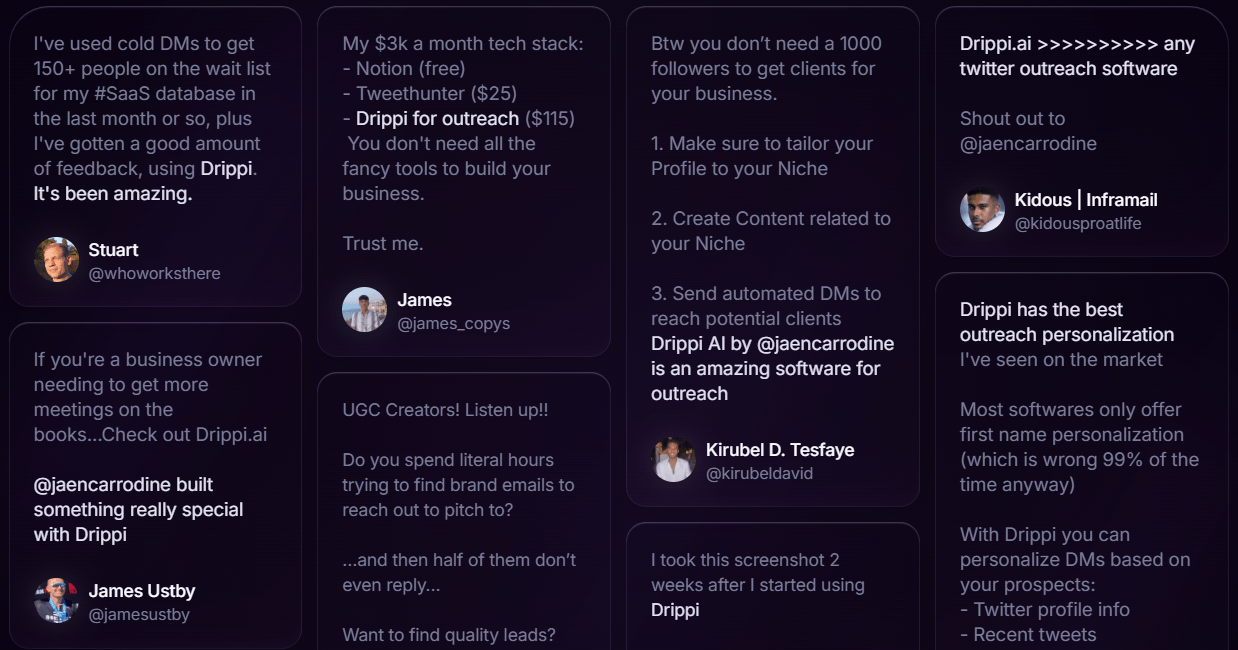Visit the @kirubeldavid handle
The height and width of the screenshot is (650, 1238).
pyautogui.click(x=759, y=473)
